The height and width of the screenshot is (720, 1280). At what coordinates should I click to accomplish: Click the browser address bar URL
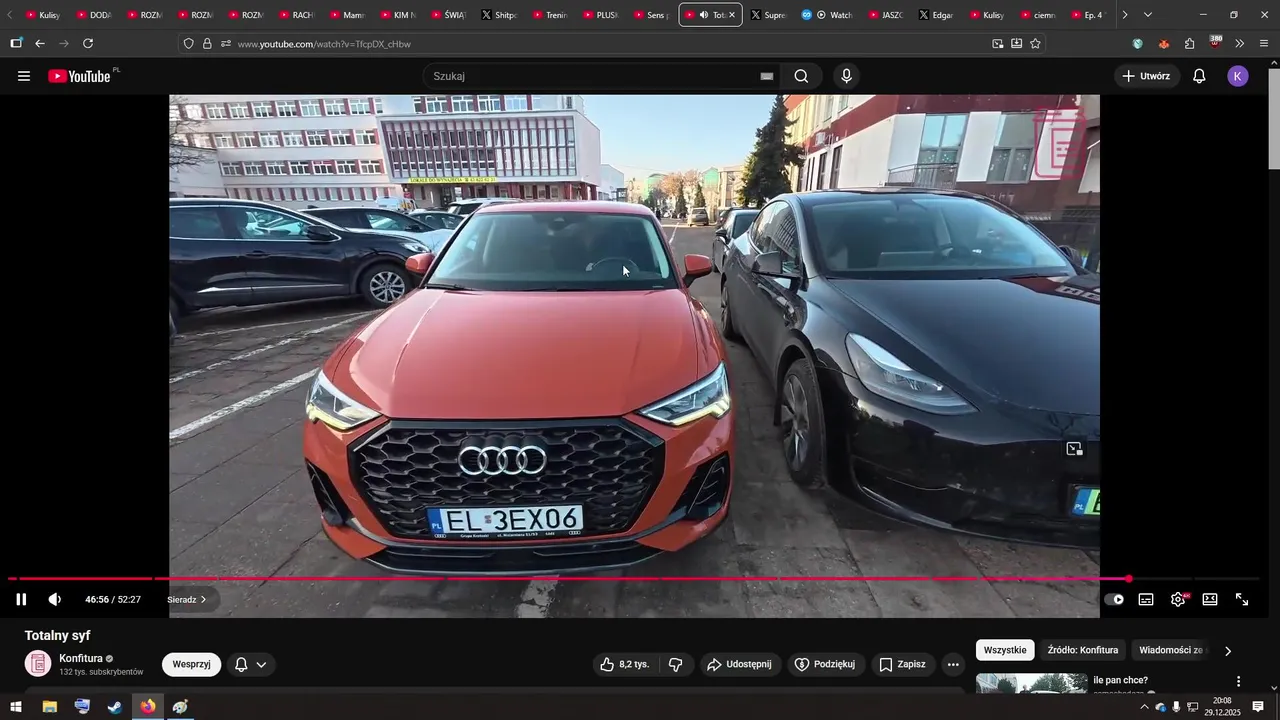coord(324,44)
